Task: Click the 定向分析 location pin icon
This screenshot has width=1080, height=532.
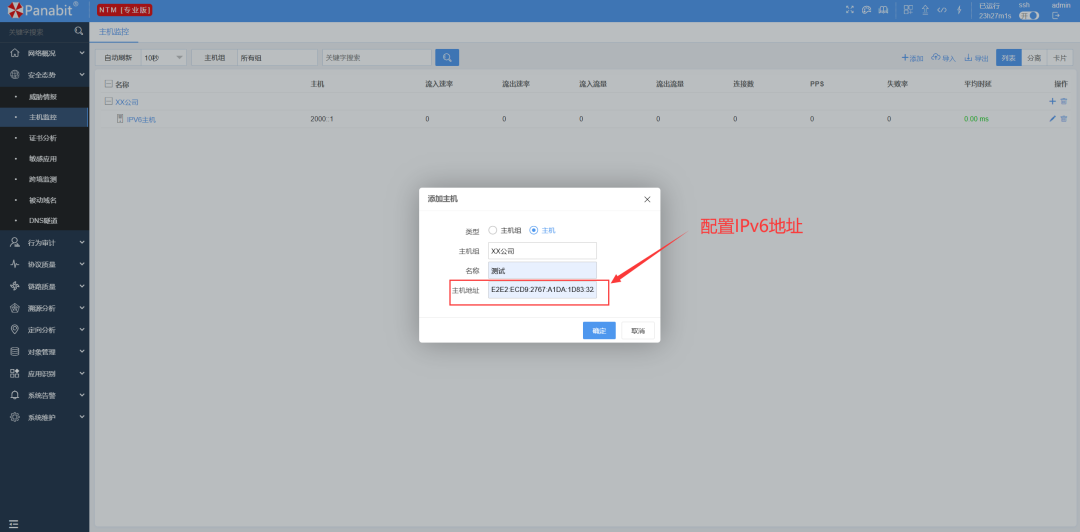Action: point(14,329)
